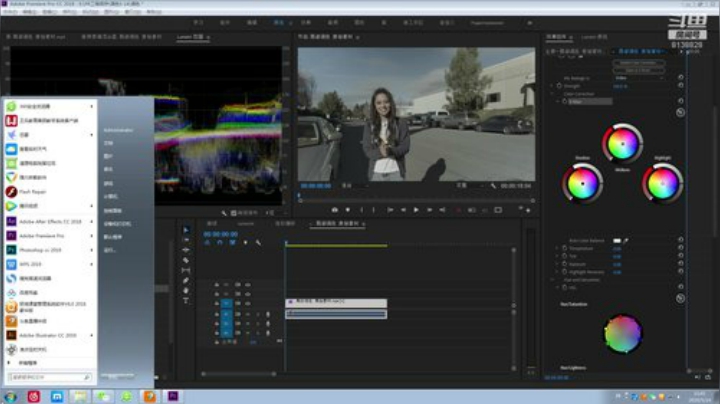Open timeline display settings wrench
Screen dimensions: 720x404
click(258, 242)
